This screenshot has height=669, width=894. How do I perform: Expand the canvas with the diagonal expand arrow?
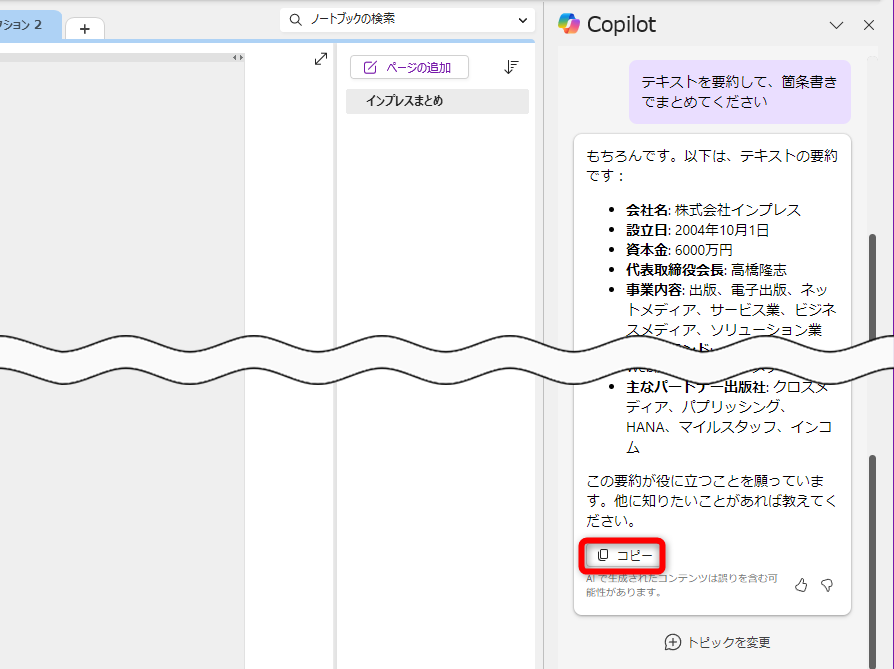[320, 59]
